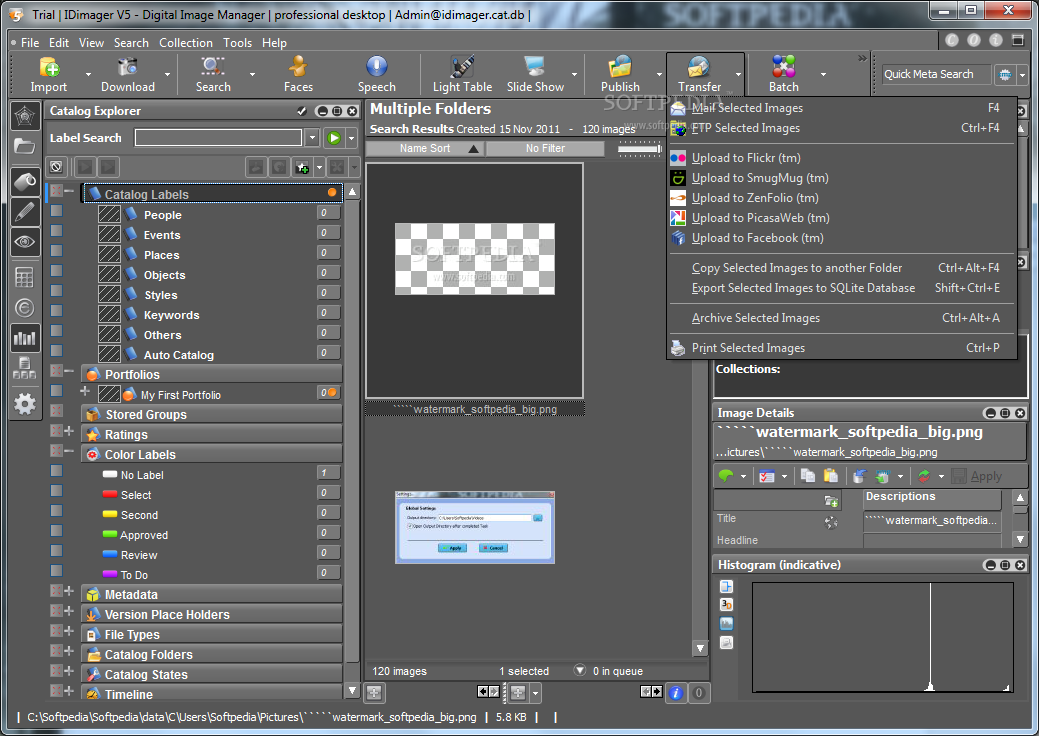Expand the Catalog Folders tree node
Viewport: 1039px width, 736px height.
pos(69,651)
